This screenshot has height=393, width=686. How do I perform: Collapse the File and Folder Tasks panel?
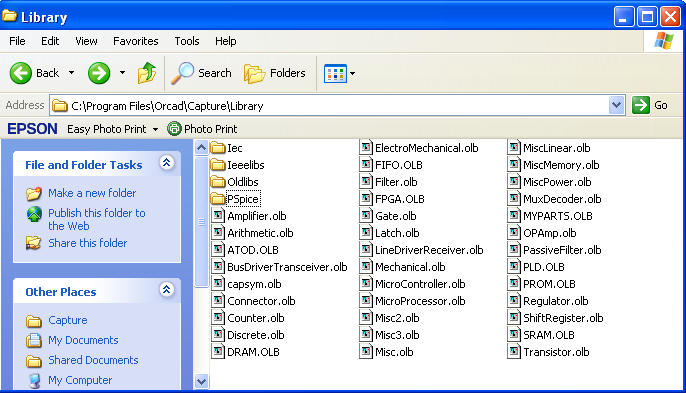166,163
